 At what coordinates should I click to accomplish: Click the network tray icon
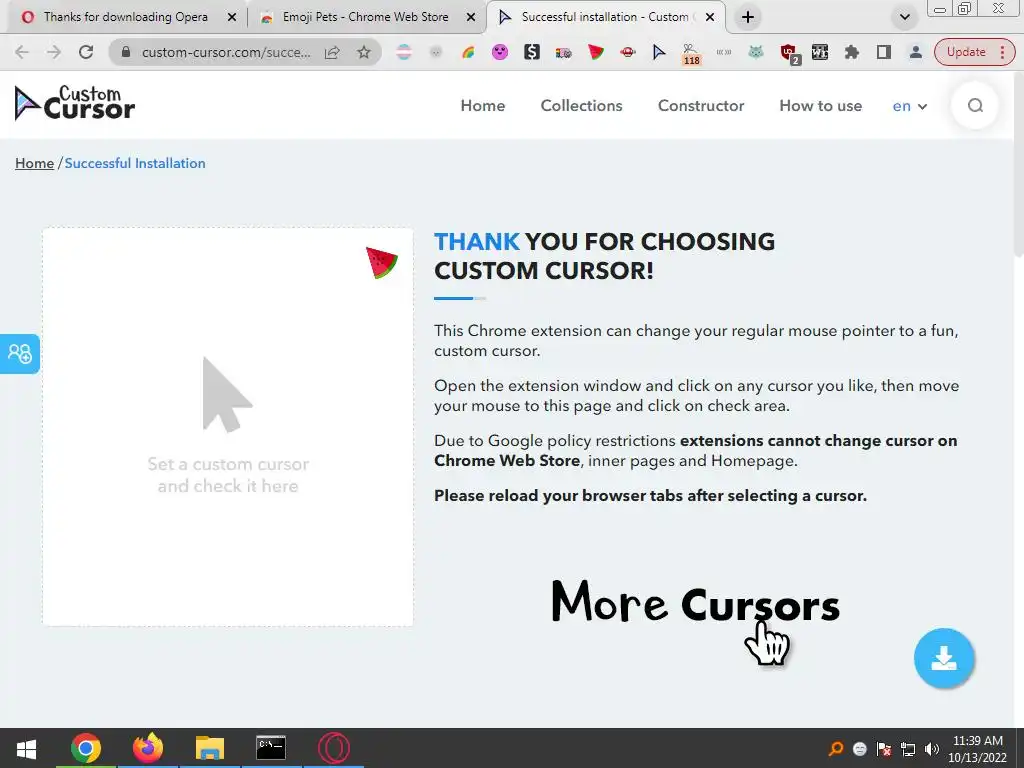[x=908, y=749]
